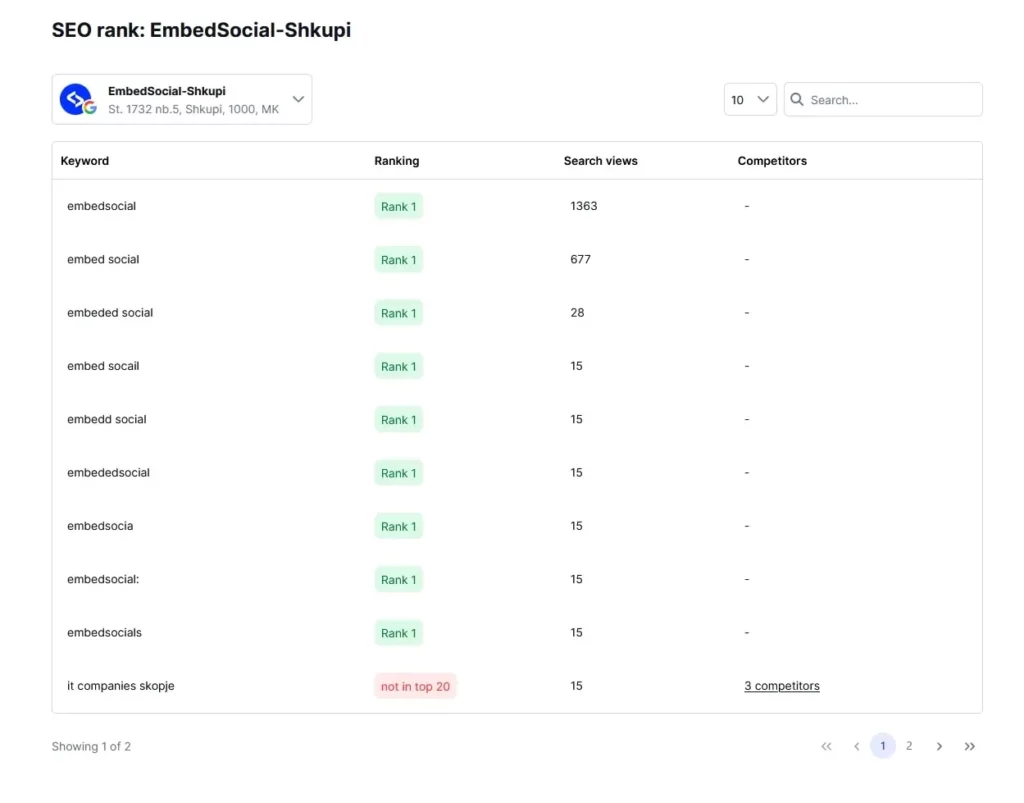Viewport: 1024px width, 803px height.
Task: Select page 2 in pagination
Action: [909, 746]
